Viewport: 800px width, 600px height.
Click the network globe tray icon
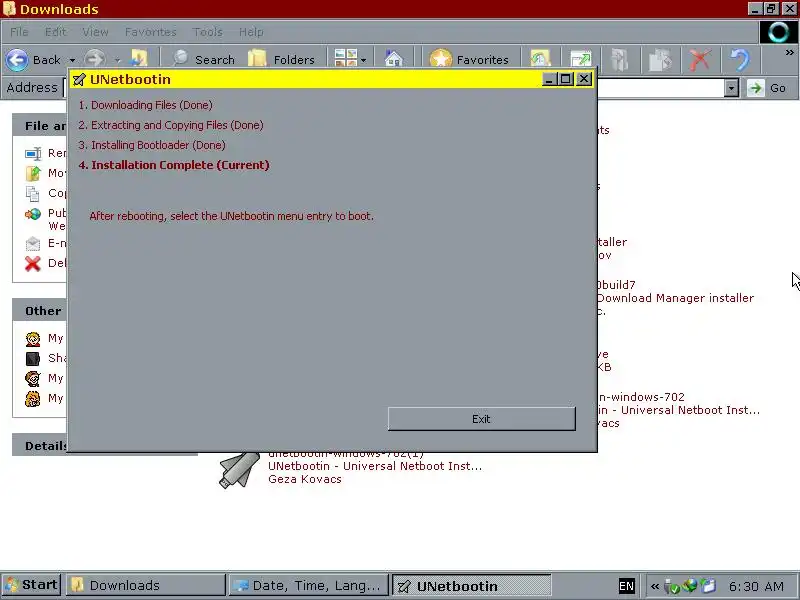tap(690, 585)
